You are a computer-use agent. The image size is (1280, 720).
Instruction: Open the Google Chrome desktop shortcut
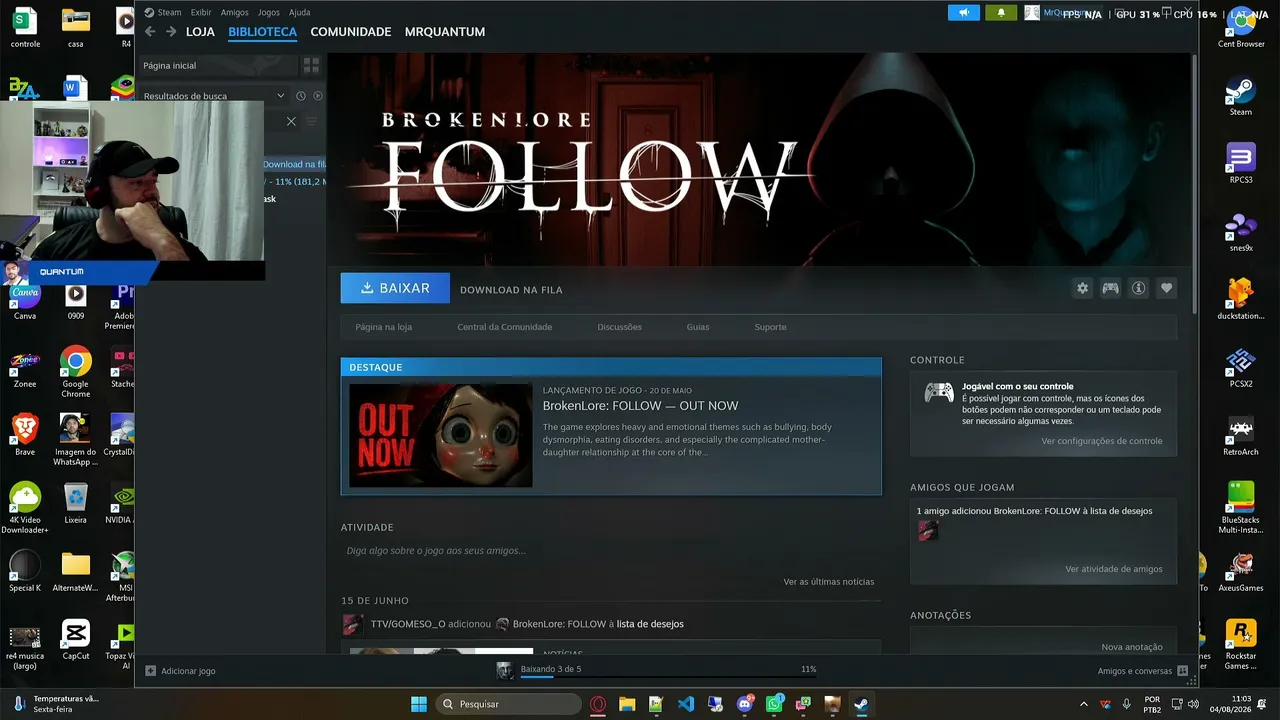coord(75,372)
